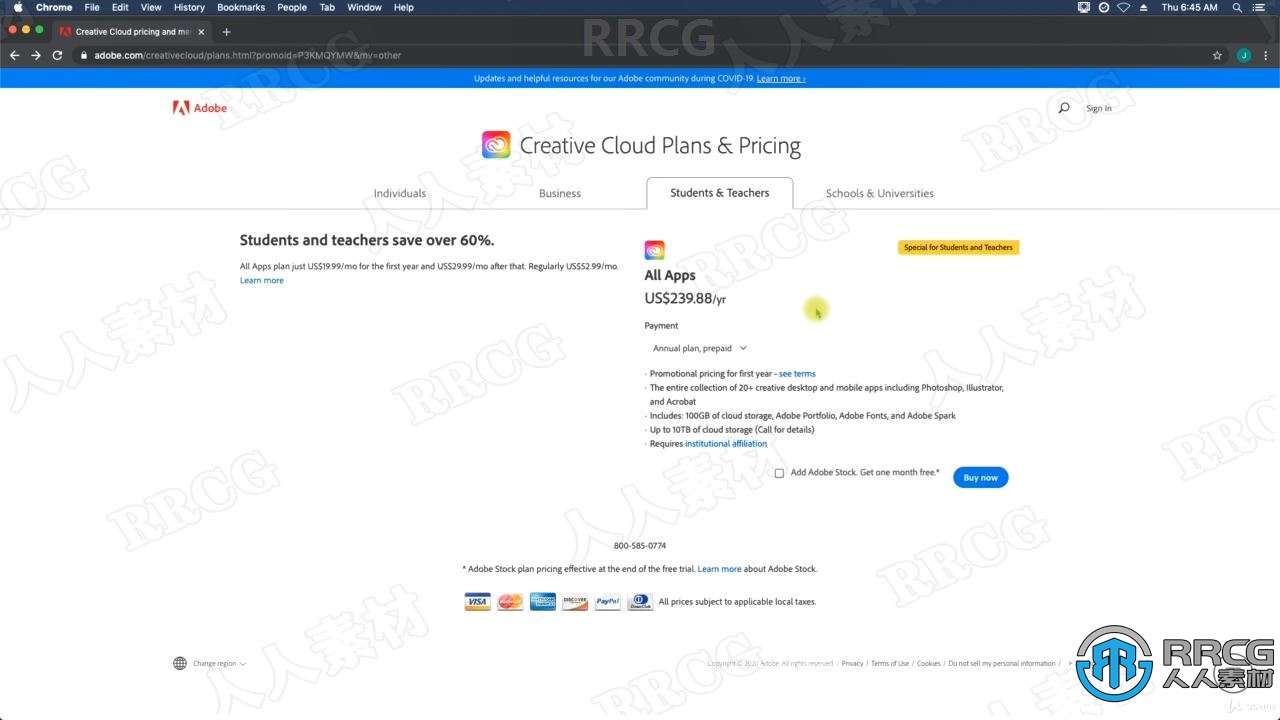Image resolution: width=1280 pixels, height=720 pixels.
Task: Switch to the Business tab
Action: (560, 193)
